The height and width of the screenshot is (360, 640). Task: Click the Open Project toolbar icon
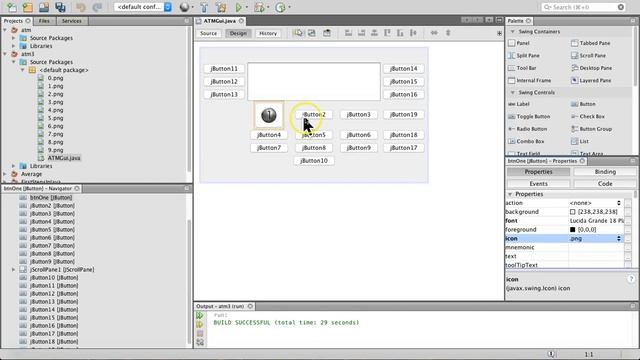44,7
